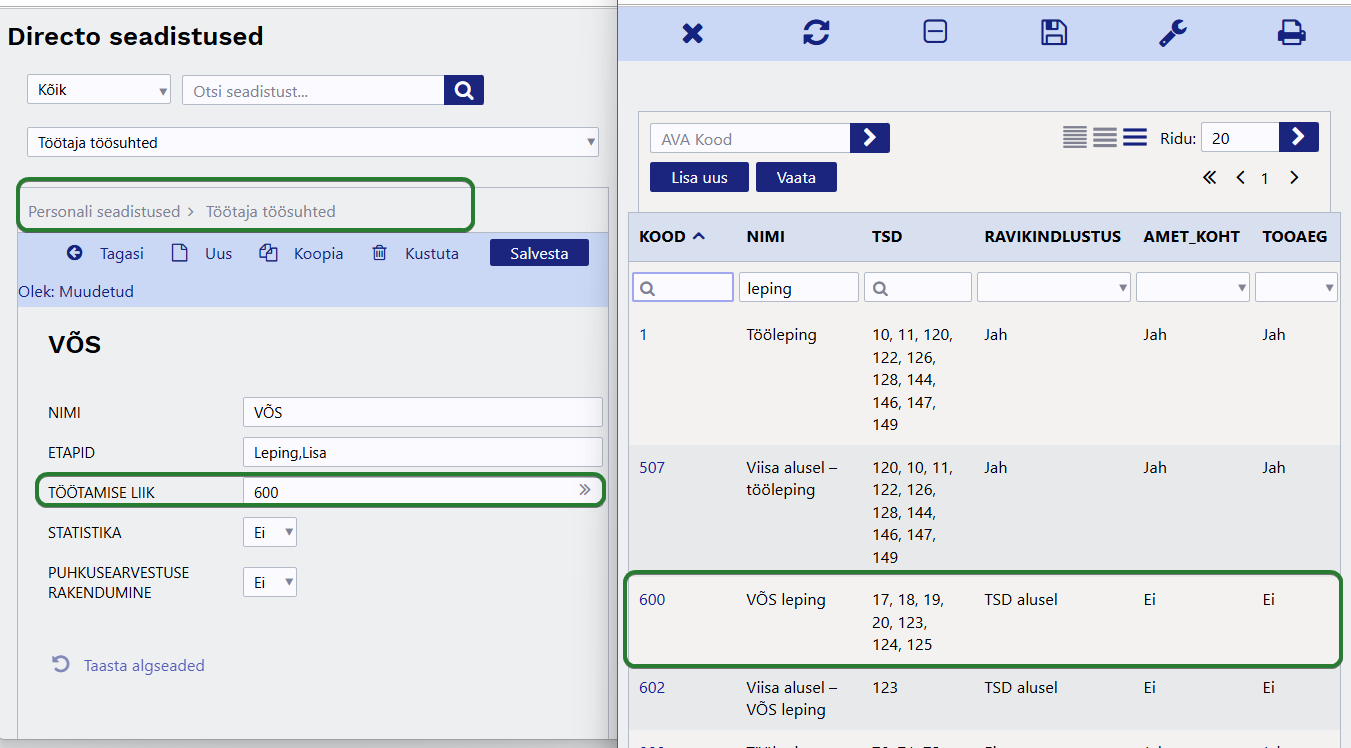
Task: Select the densest row spacing icon
Action: point(1075,138)
